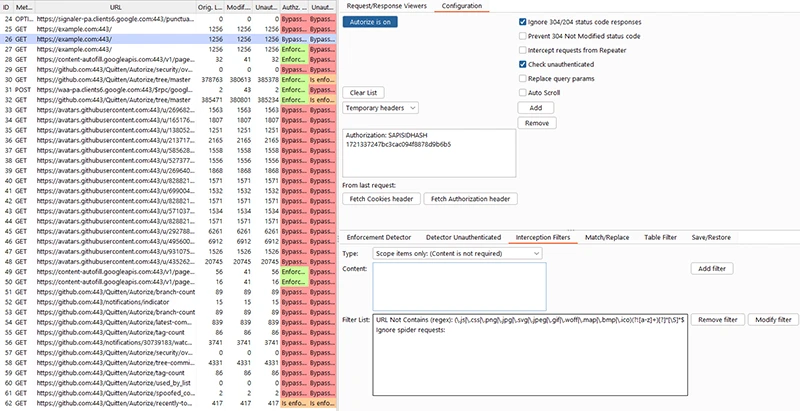Viewport: 800px width, 411px height.
Task: Click the Remove header button
Action: point(537,123)
